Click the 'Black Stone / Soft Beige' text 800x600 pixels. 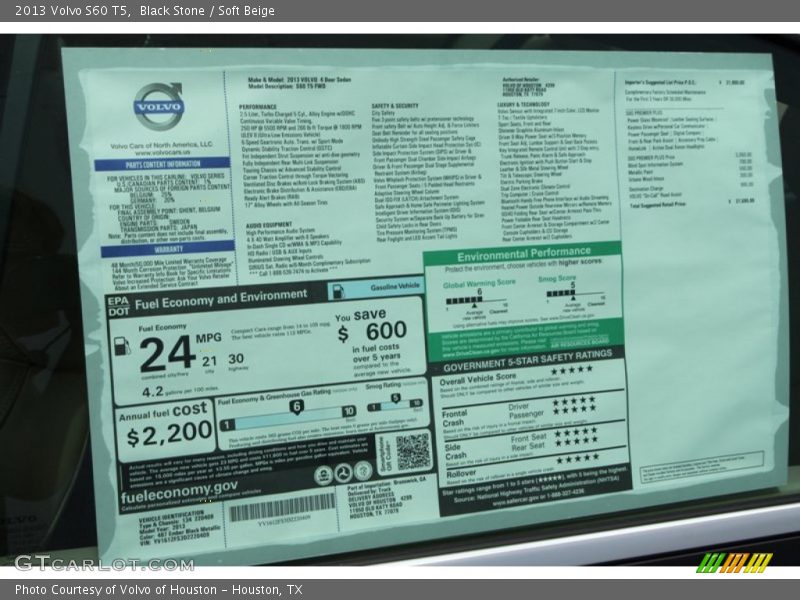point(207,11)
